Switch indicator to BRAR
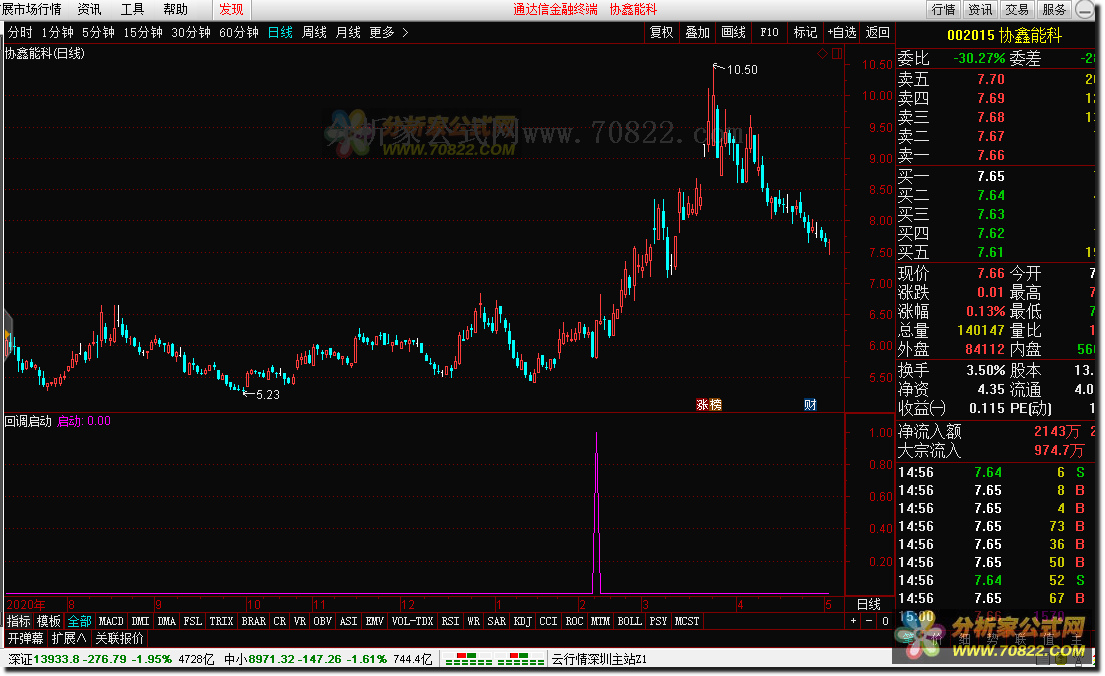 254,621
